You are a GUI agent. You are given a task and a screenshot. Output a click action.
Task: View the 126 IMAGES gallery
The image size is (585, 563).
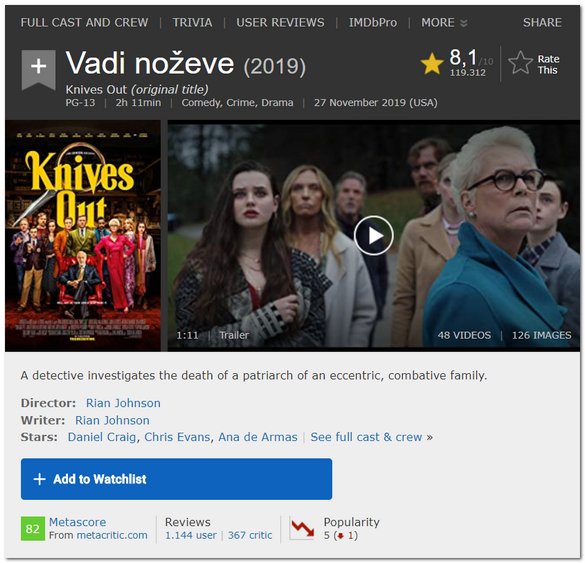pos(541,335)
